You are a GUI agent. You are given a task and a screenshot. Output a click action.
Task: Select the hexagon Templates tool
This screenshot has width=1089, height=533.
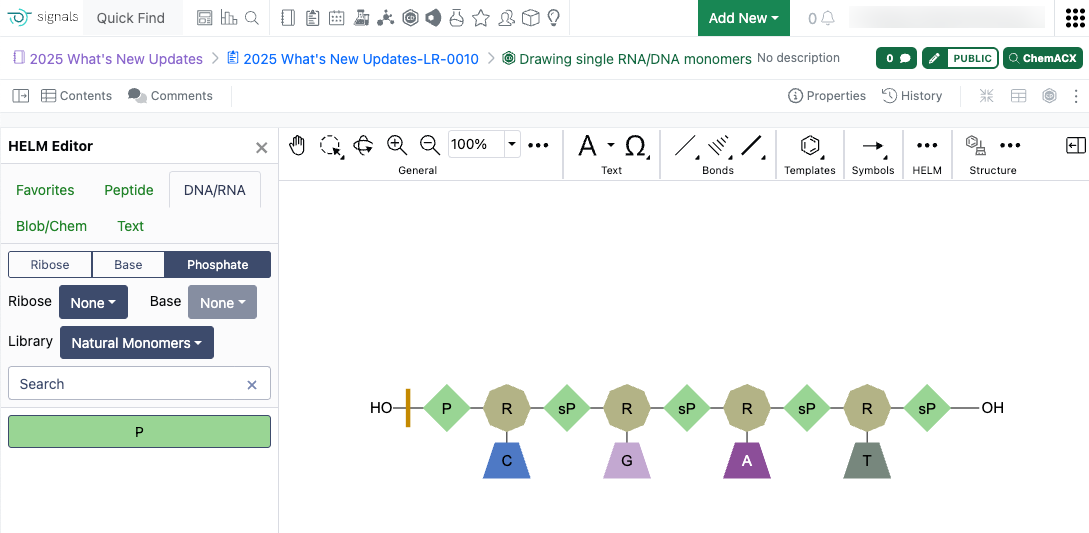(809, 146)
